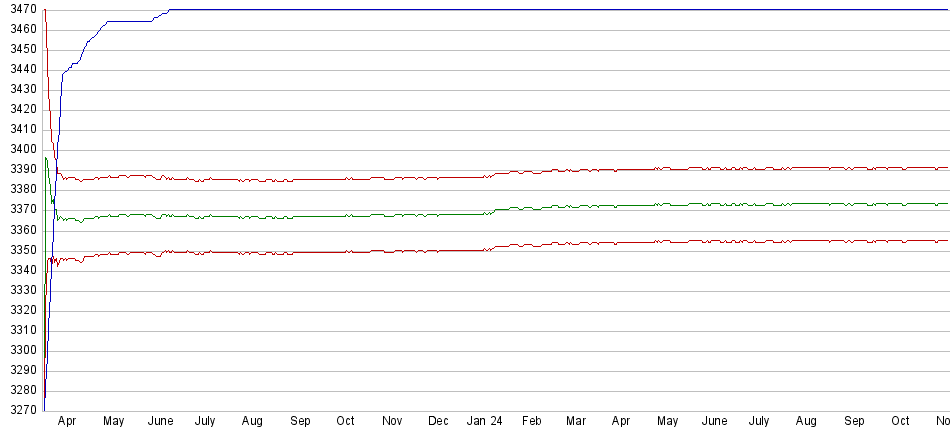Viewport: 950px width, 435px height.
Task: Click the Mar x-axis label
Action: (576, 422)
